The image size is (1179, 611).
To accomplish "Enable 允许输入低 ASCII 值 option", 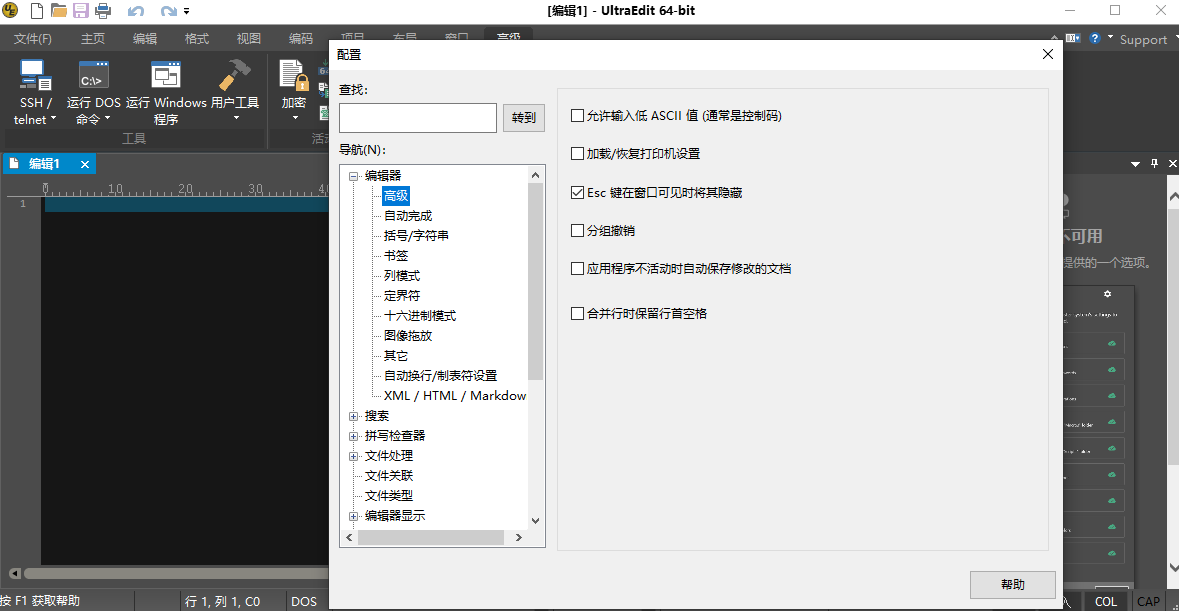I will [x=577, y=115].
